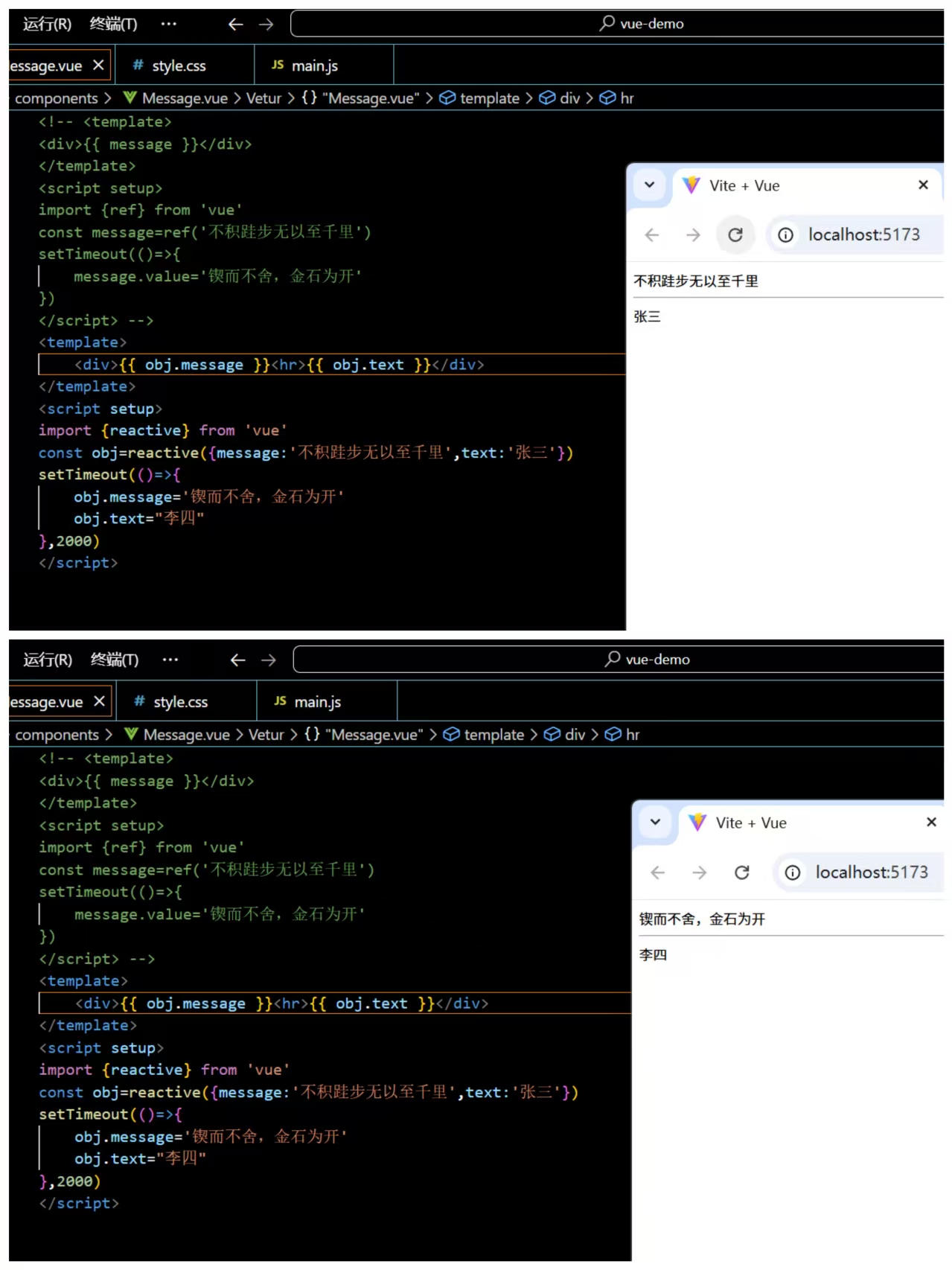Reload the page in top browser
The image size is (952, 1270).
(x=735, y=235)
